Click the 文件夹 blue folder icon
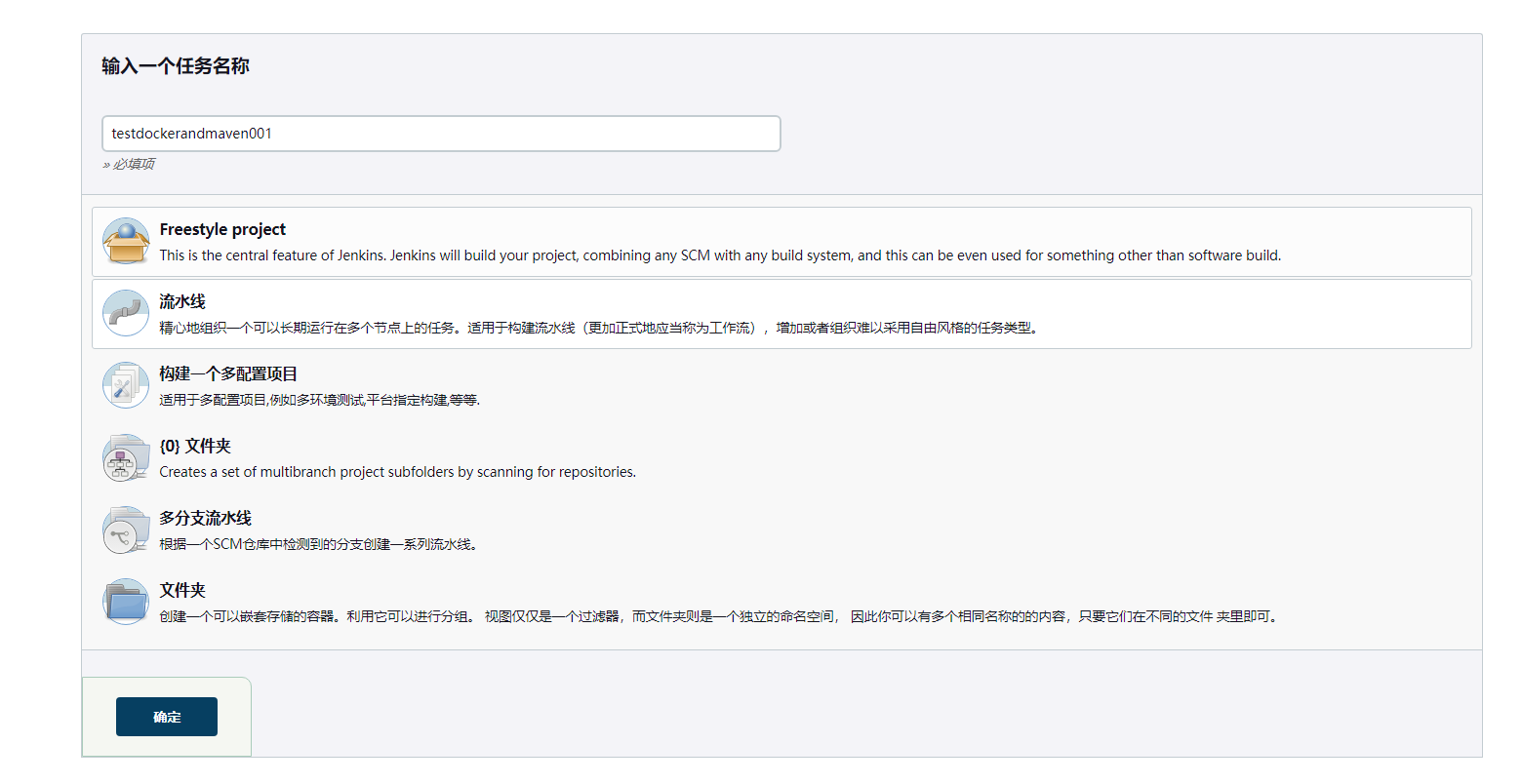This screenshot has width=1522, height=784. pyautogui.click(x=126, y=603)
